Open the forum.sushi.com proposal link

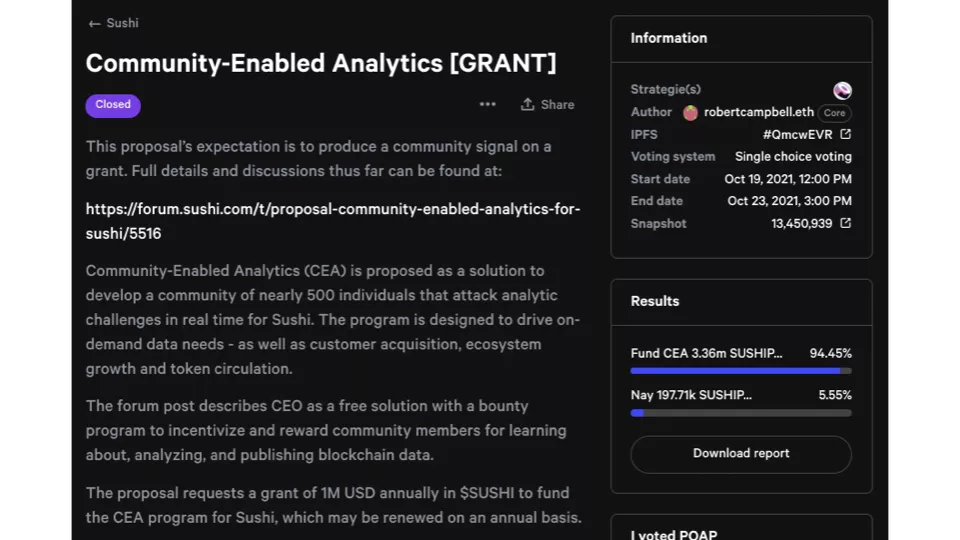click(332, 221)
